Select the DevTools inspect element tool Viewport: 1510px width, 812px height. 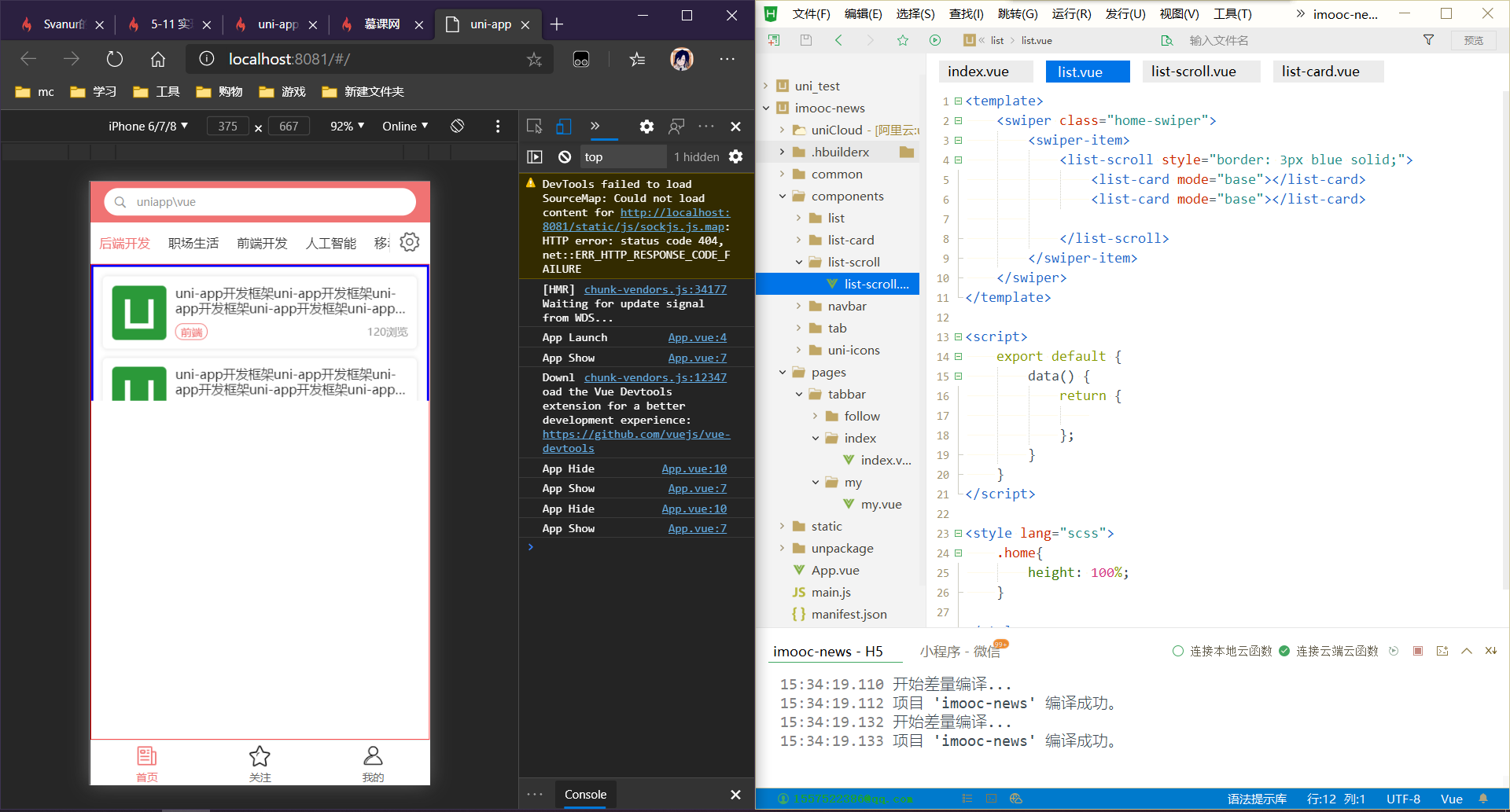535,126
